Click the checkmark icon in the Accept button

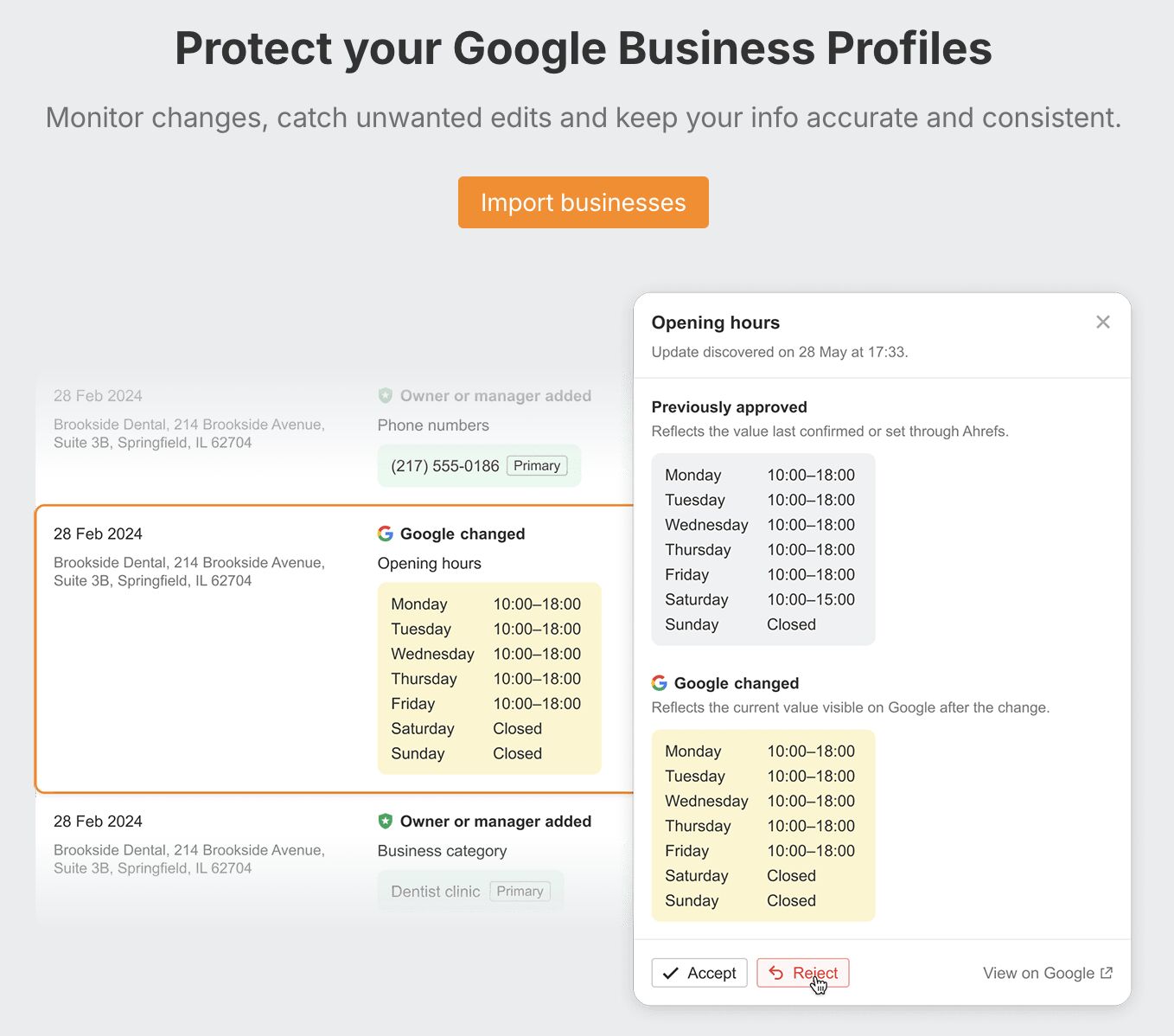[670, 974]
